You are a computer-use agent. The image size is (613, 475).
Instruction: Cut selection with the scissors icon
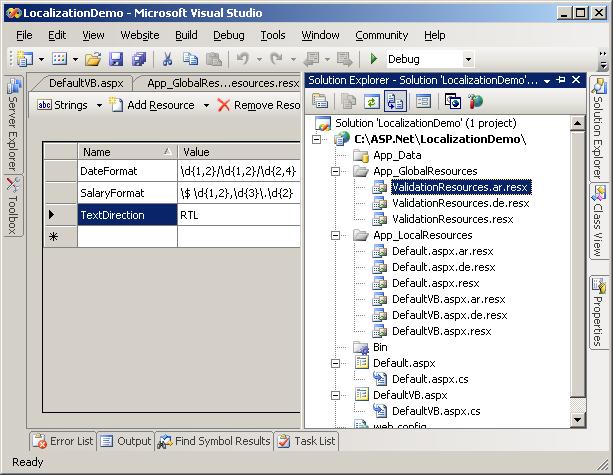[167, 59]
